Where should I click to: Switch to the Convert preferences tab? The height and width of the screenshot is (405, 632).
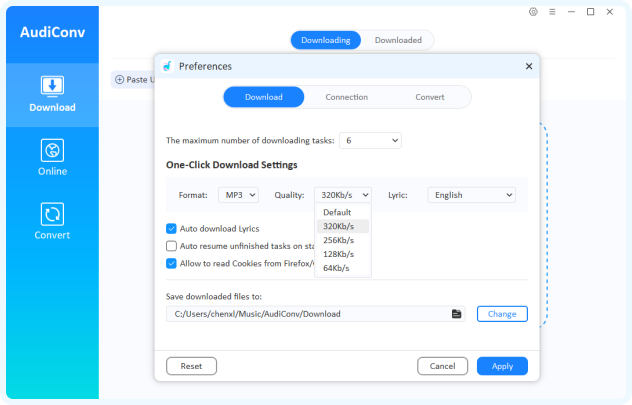430,97
